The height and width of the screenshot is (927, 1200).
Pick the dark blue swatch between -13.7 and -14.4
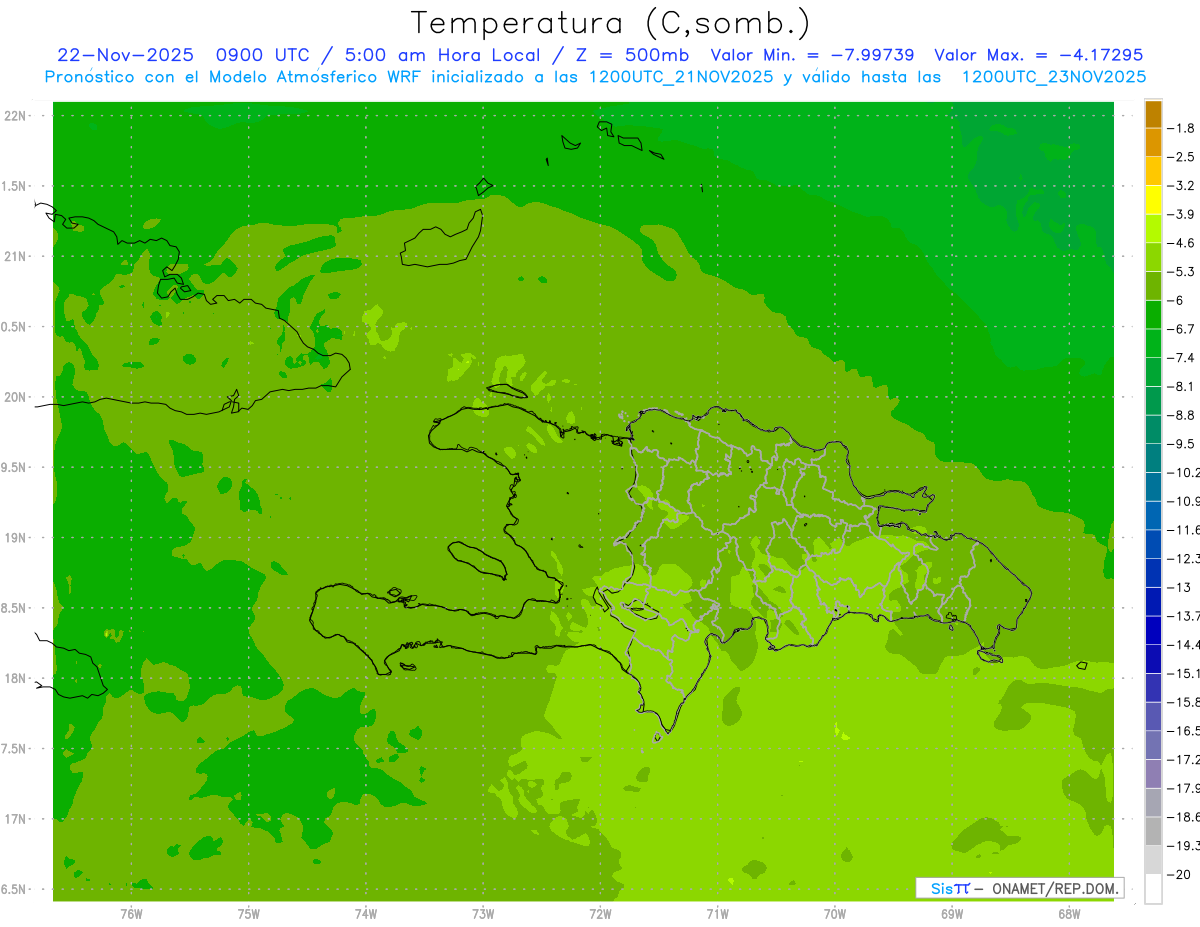[x=1153, y=630]
